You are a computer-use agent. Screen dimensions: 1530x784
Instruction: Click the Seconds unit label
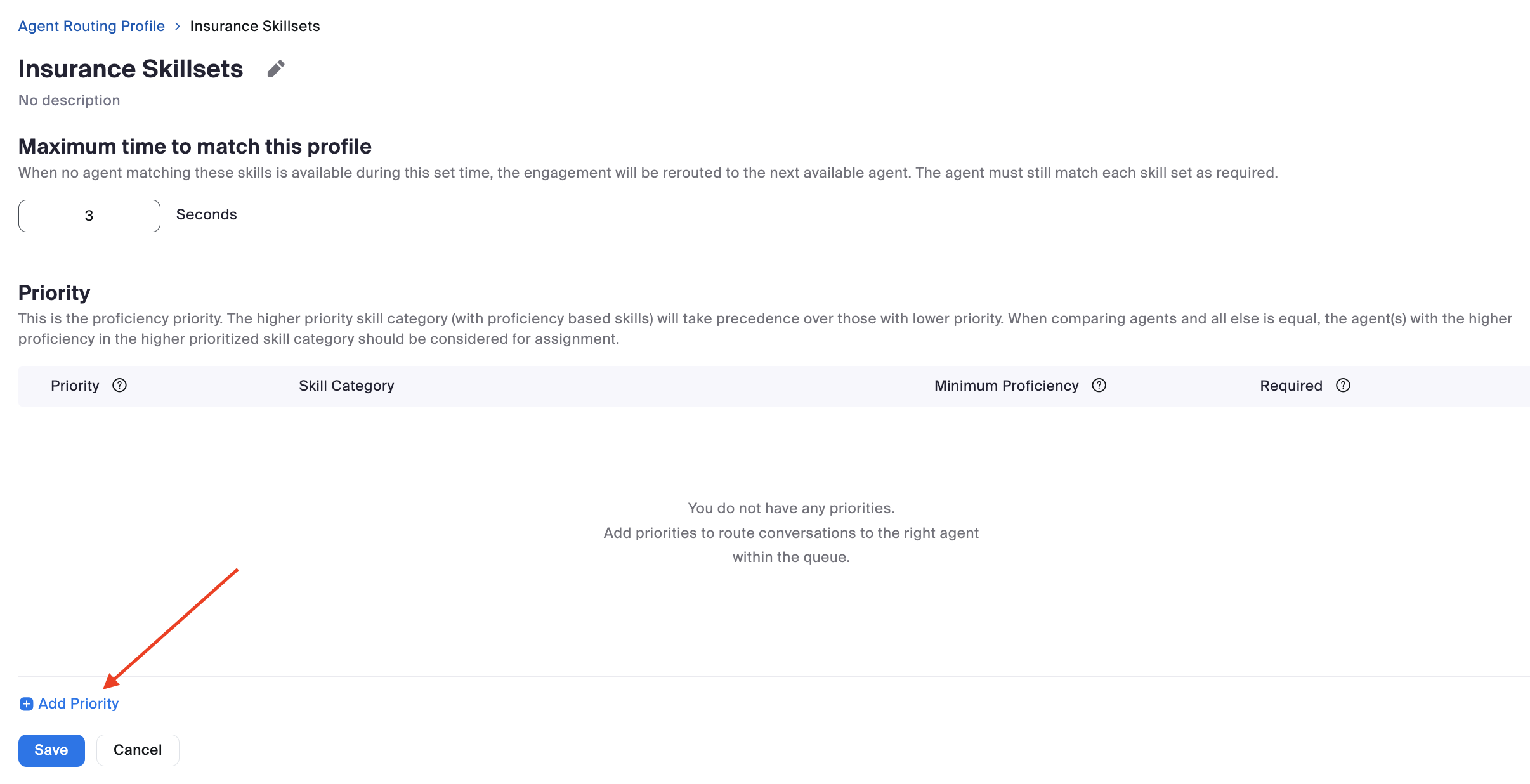coord(206,215)
